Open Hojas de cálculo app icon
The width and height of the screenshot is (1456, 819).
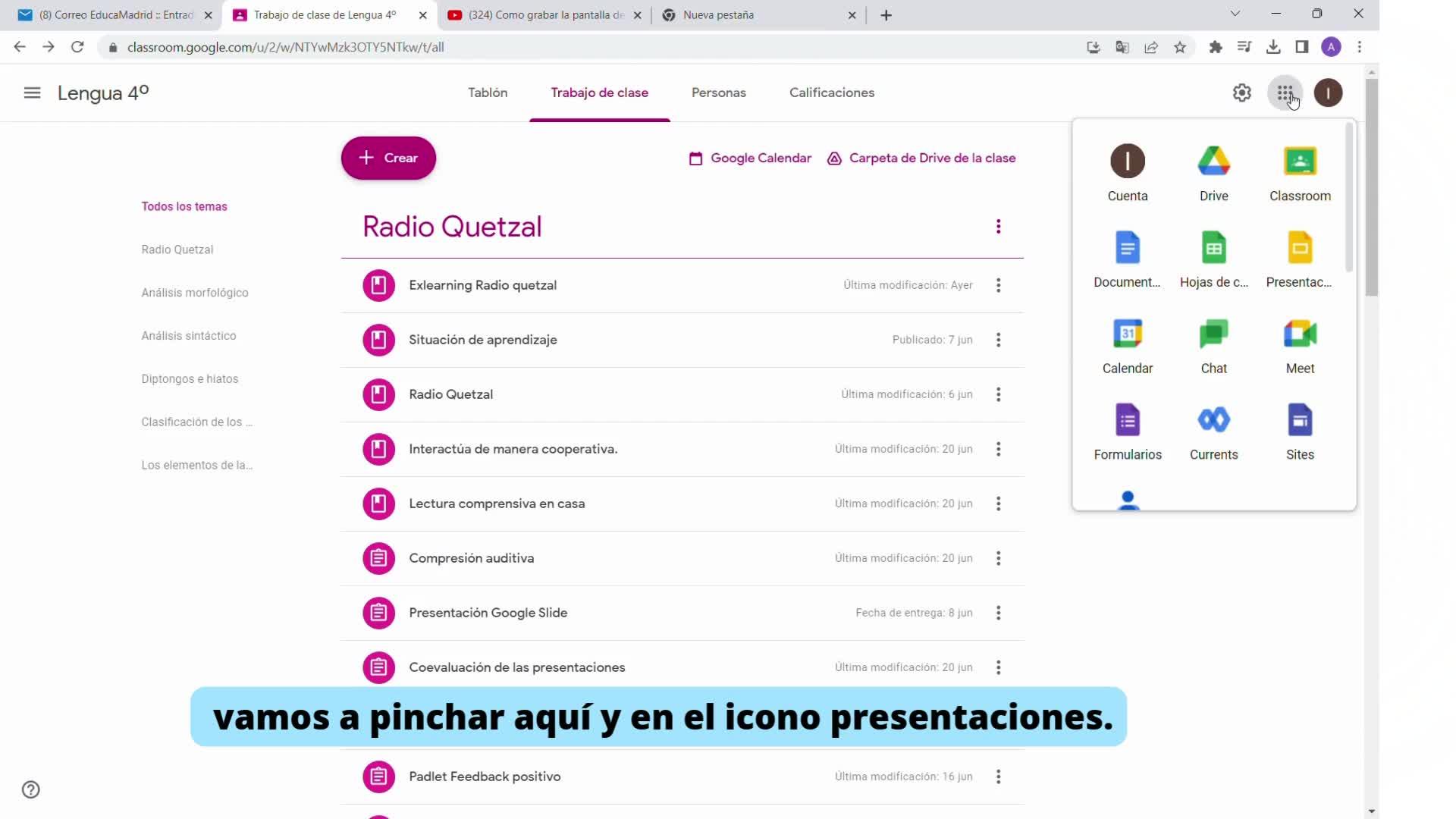(x=1213, y=249)
